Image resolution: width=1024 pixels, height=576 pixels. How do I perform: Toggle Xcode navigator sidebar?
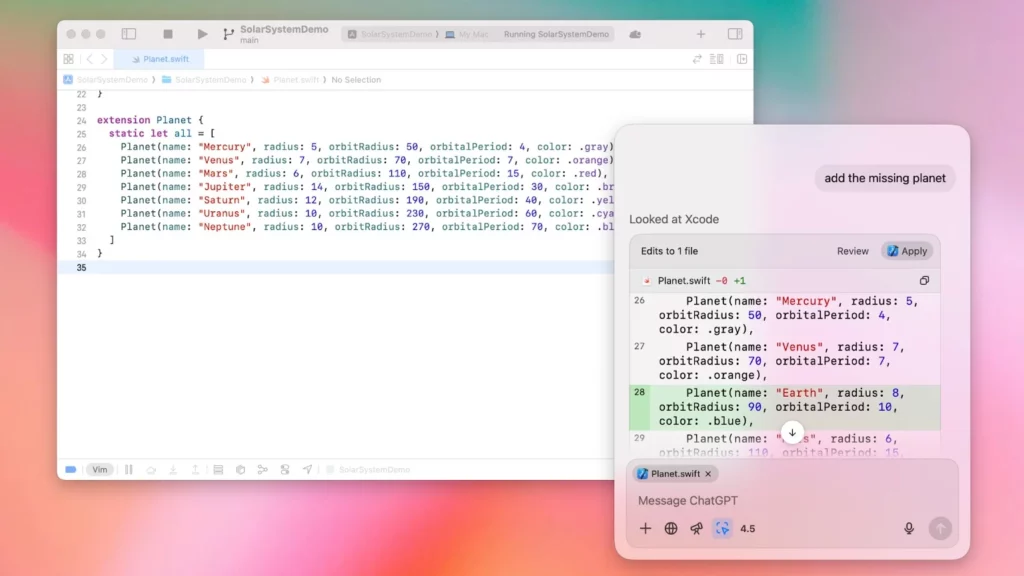[x=129, y=34]
